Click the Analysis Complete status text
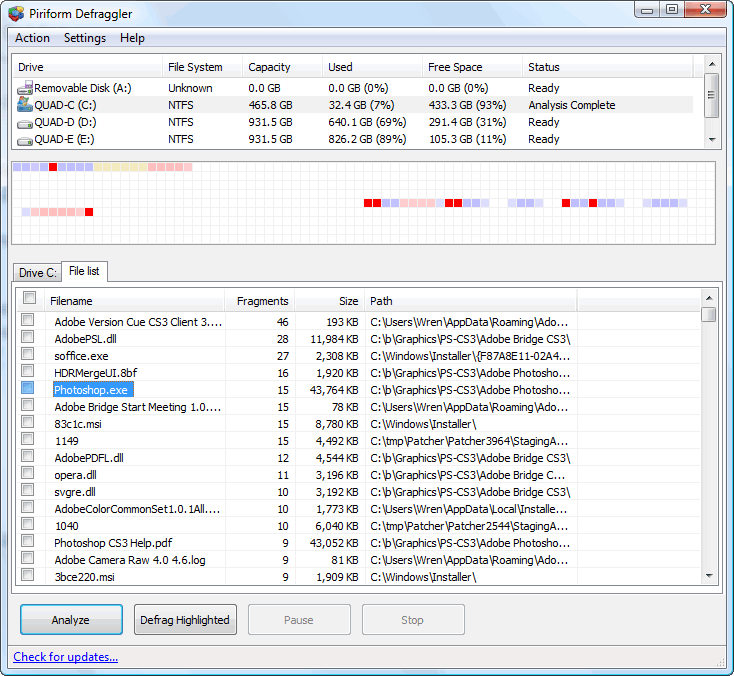This screenshot has width=734, height=676. (x=572, y=105)
